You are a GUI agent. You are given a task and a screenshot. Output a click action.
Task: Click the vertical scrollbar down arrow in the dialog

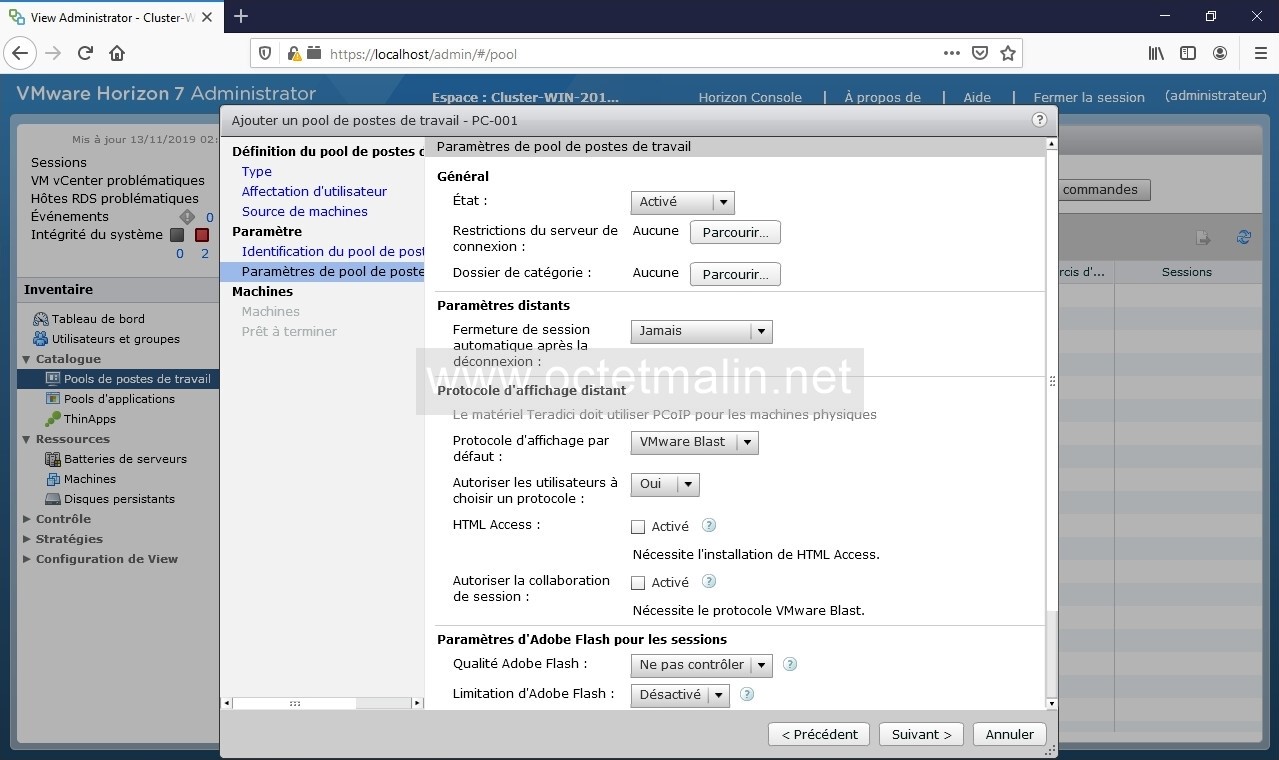(1051, 703)
